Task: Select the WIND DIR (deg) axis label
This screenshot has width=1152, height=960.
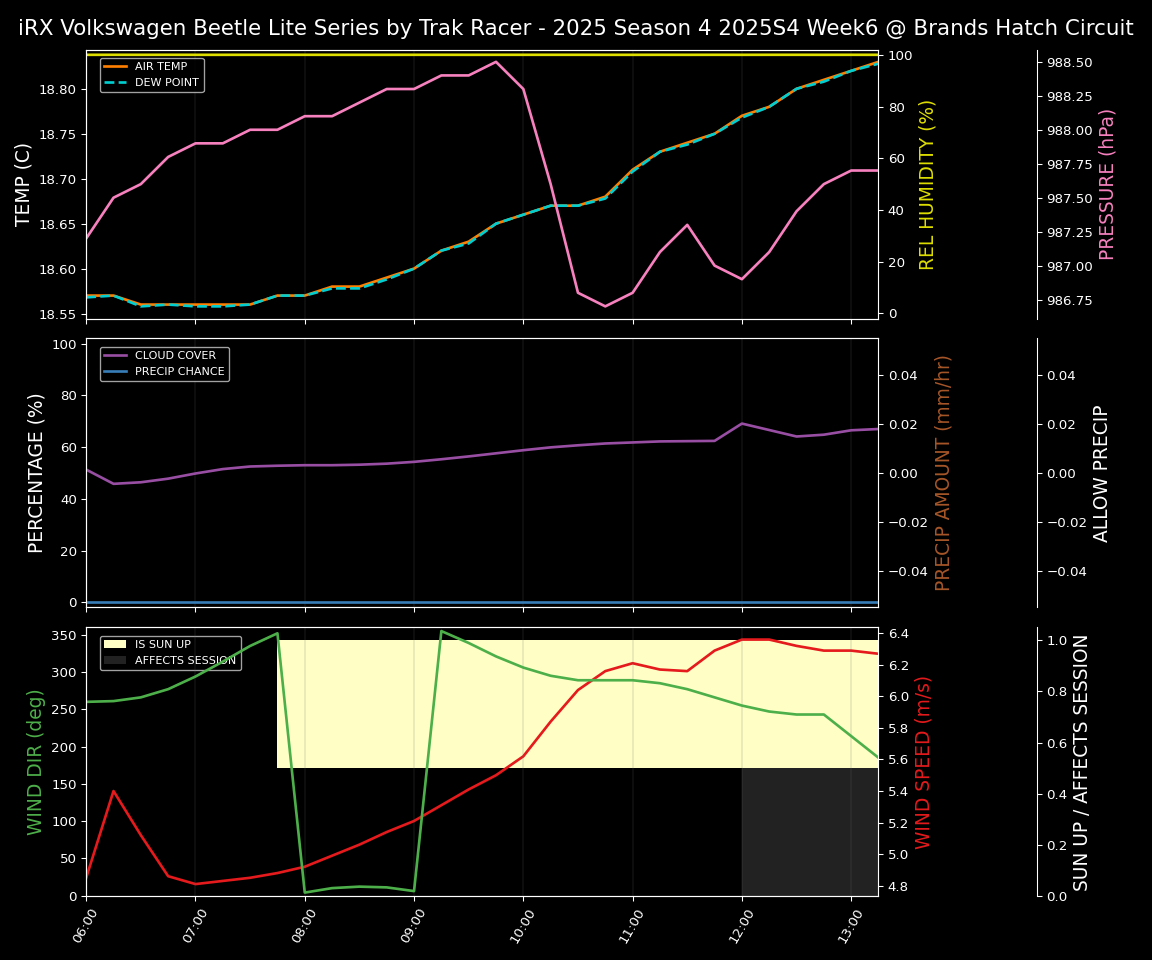Action: [x=36, y=761]
